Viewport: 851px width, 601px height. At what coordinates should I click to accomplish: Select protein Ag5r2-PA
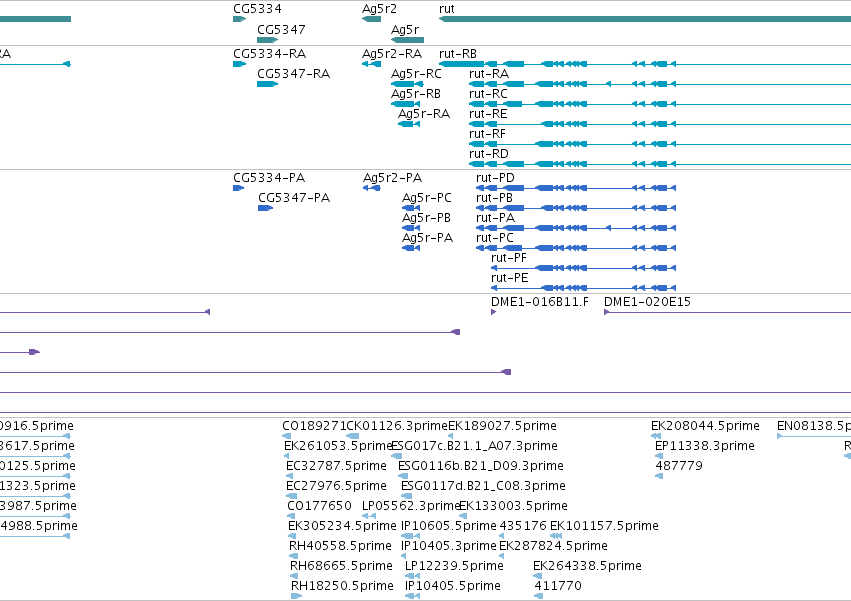pyautogui.click(x=372, y=188)
